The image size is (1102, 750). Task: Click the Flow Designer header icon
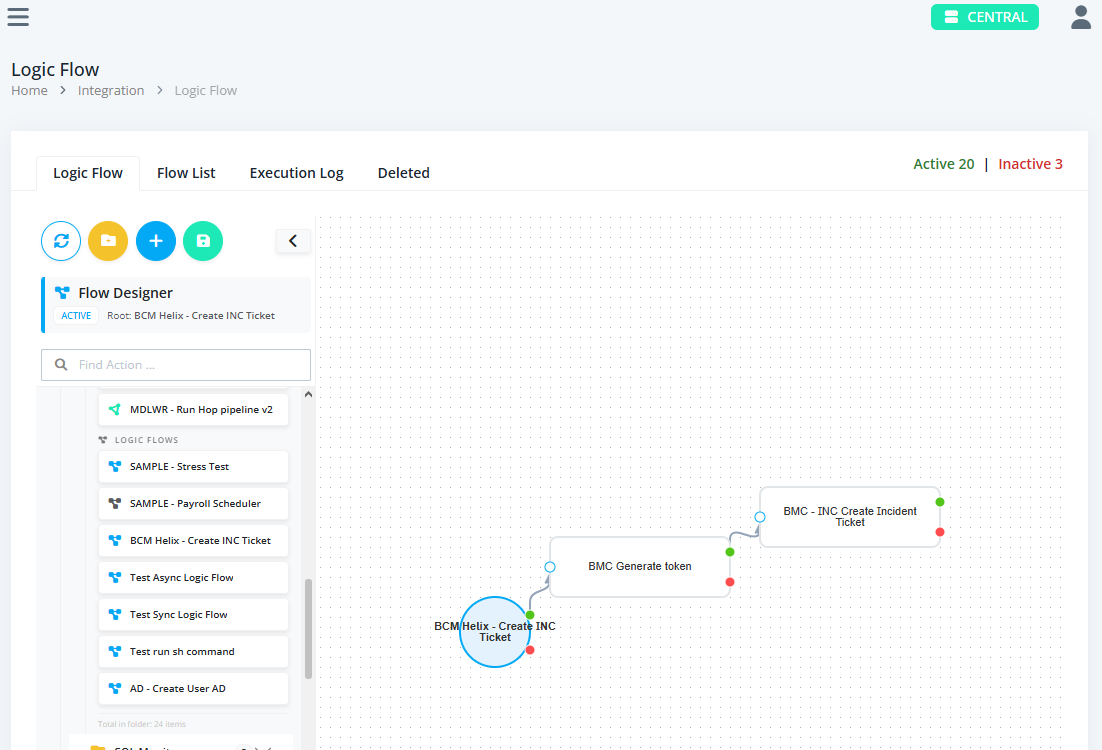(x=63, y=292)
